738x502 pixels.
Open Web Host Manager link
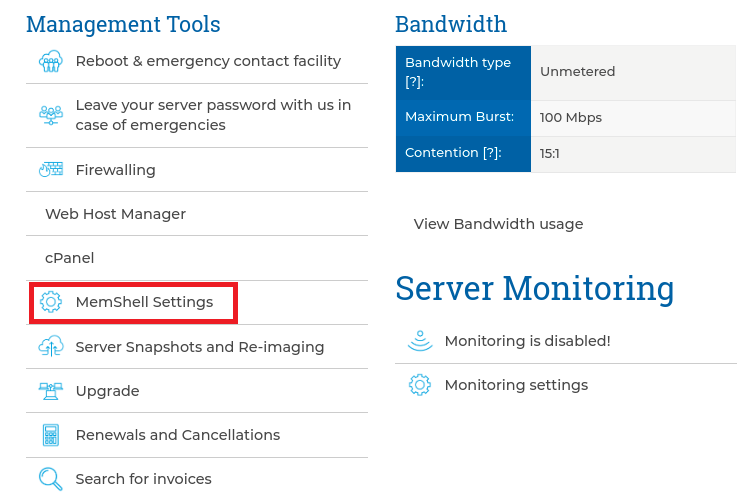pyautogui.click(x=115, y=214)
